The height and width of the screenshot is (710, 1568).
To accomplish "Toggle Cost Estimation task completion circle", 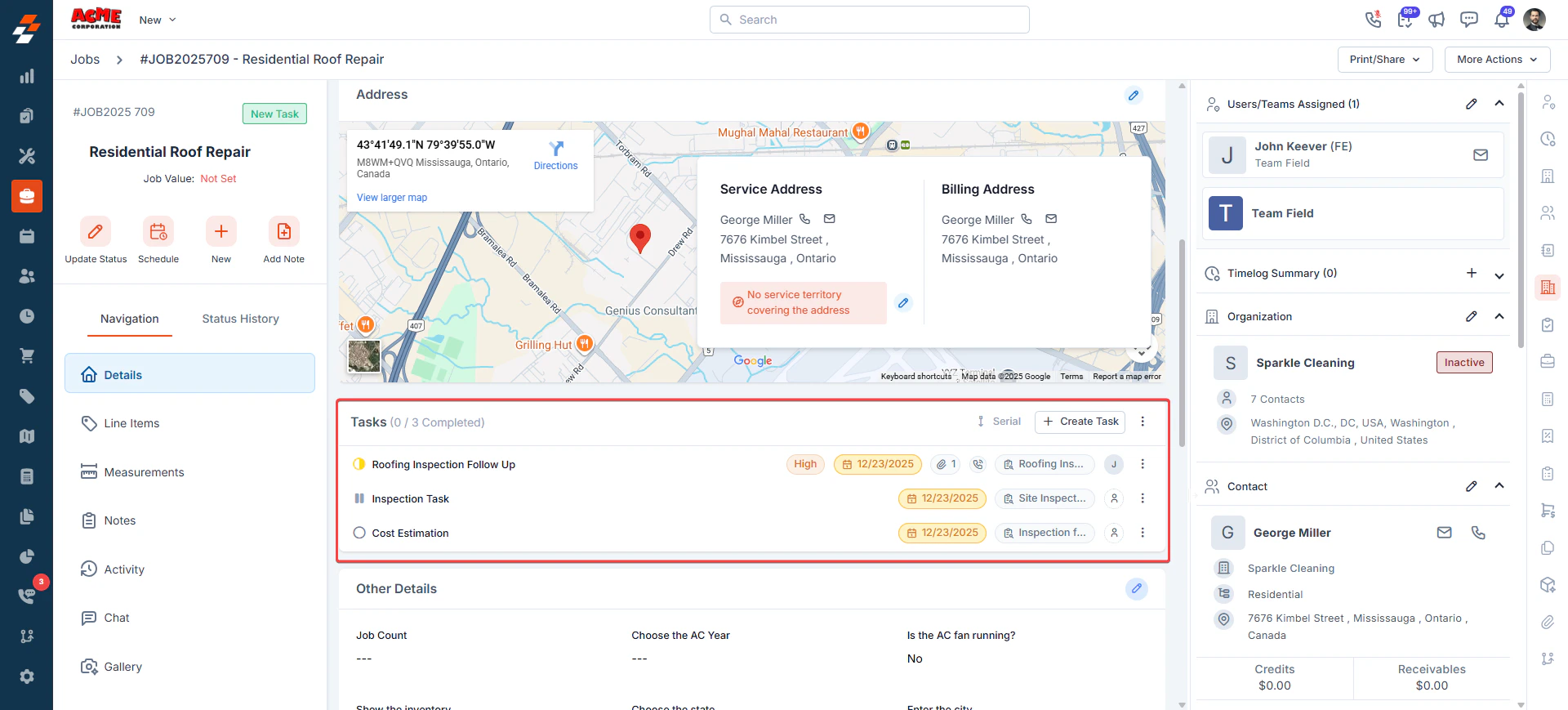I will pyautogui.click(x=359, y=533).
